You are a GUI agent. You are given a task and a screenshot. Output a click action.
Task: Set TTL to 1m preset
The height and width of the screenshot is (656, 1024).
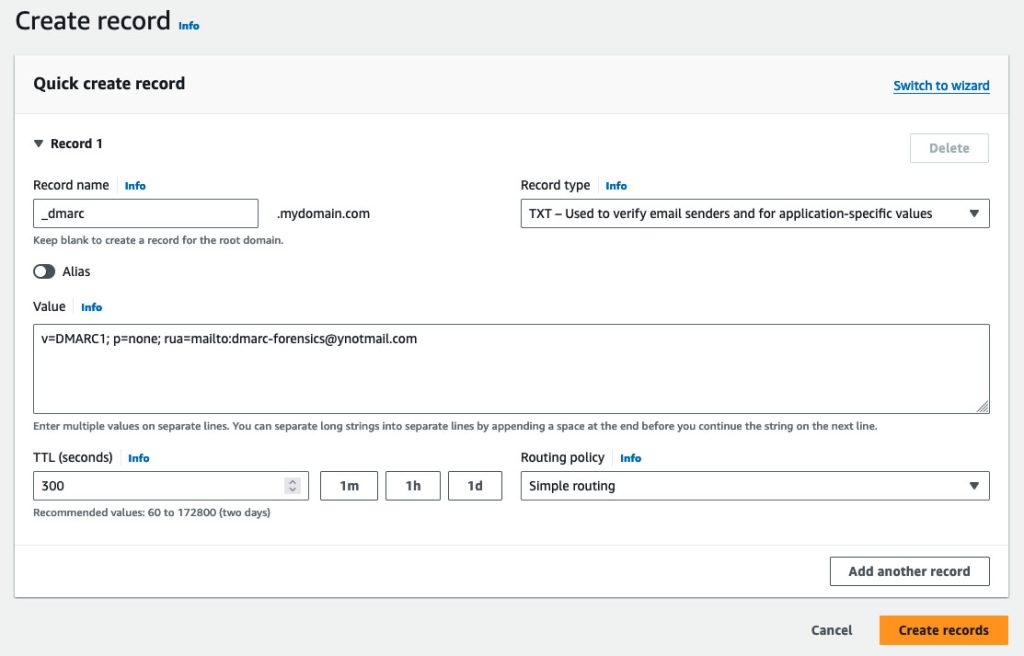[349, 486]
